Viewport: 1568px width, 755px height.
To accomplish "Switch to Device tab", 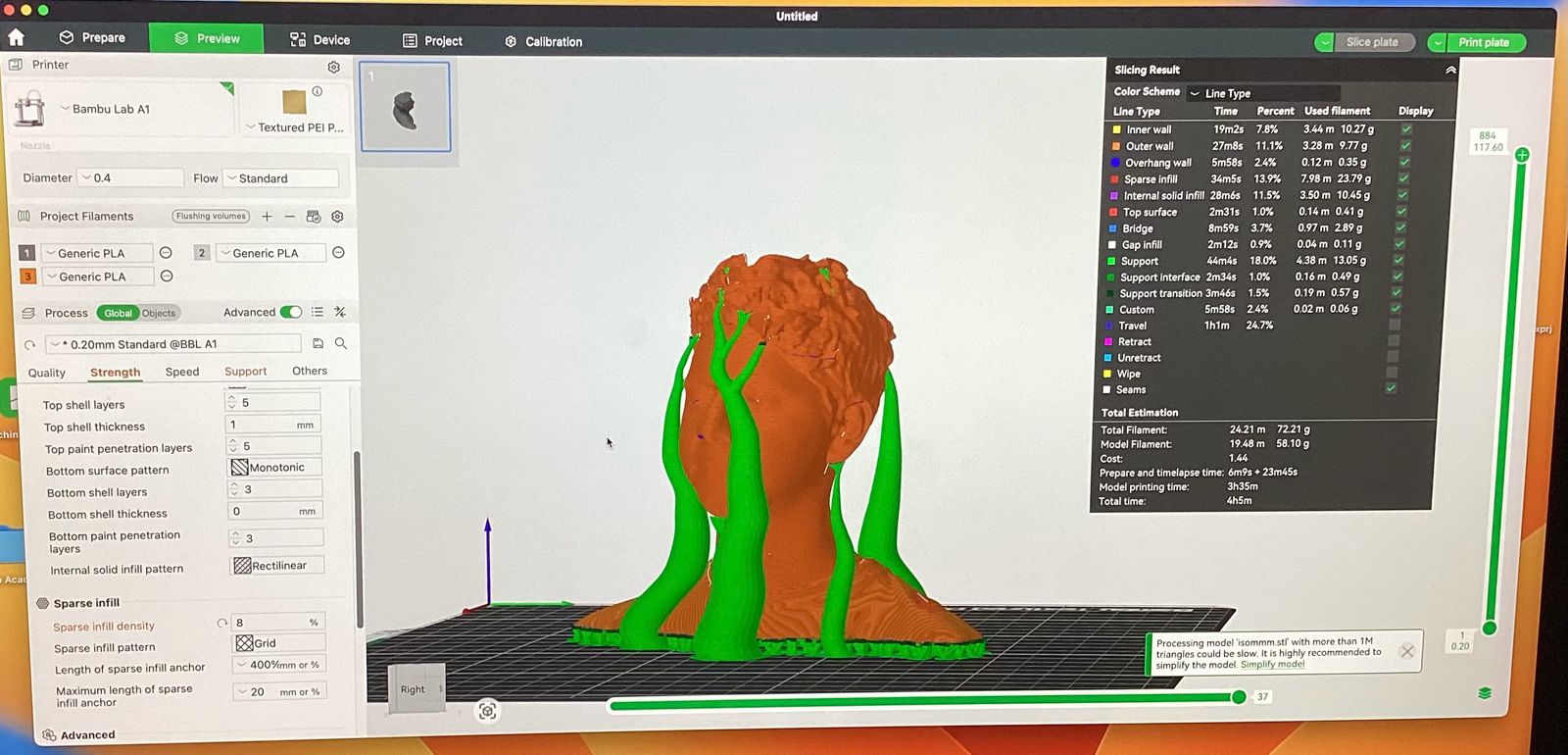I will click(x=320, y=39).
